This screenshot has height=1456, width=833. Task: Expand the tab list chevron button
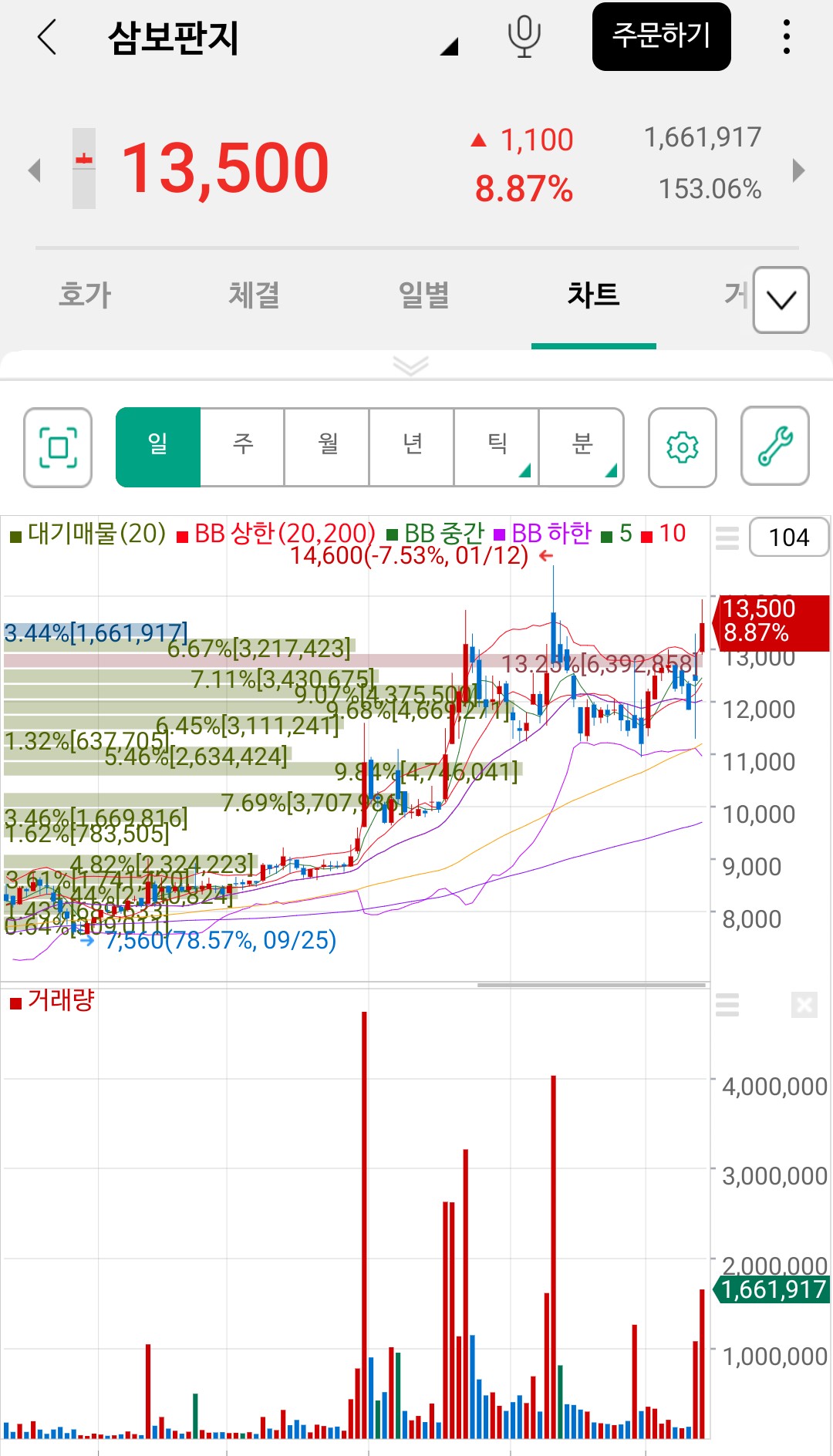point(781,300)
